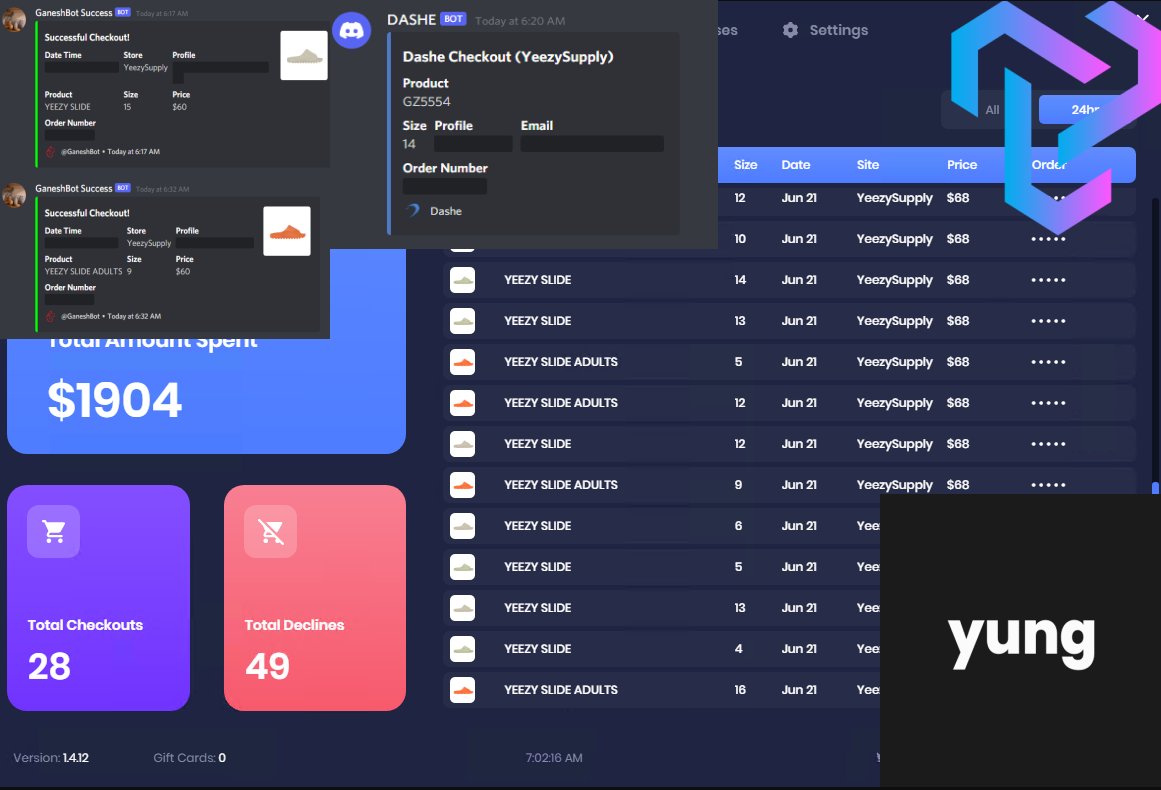Screen dimensions: 1161x790
Task: Open the Settings gear icon
Action: [x=790, y=30]
